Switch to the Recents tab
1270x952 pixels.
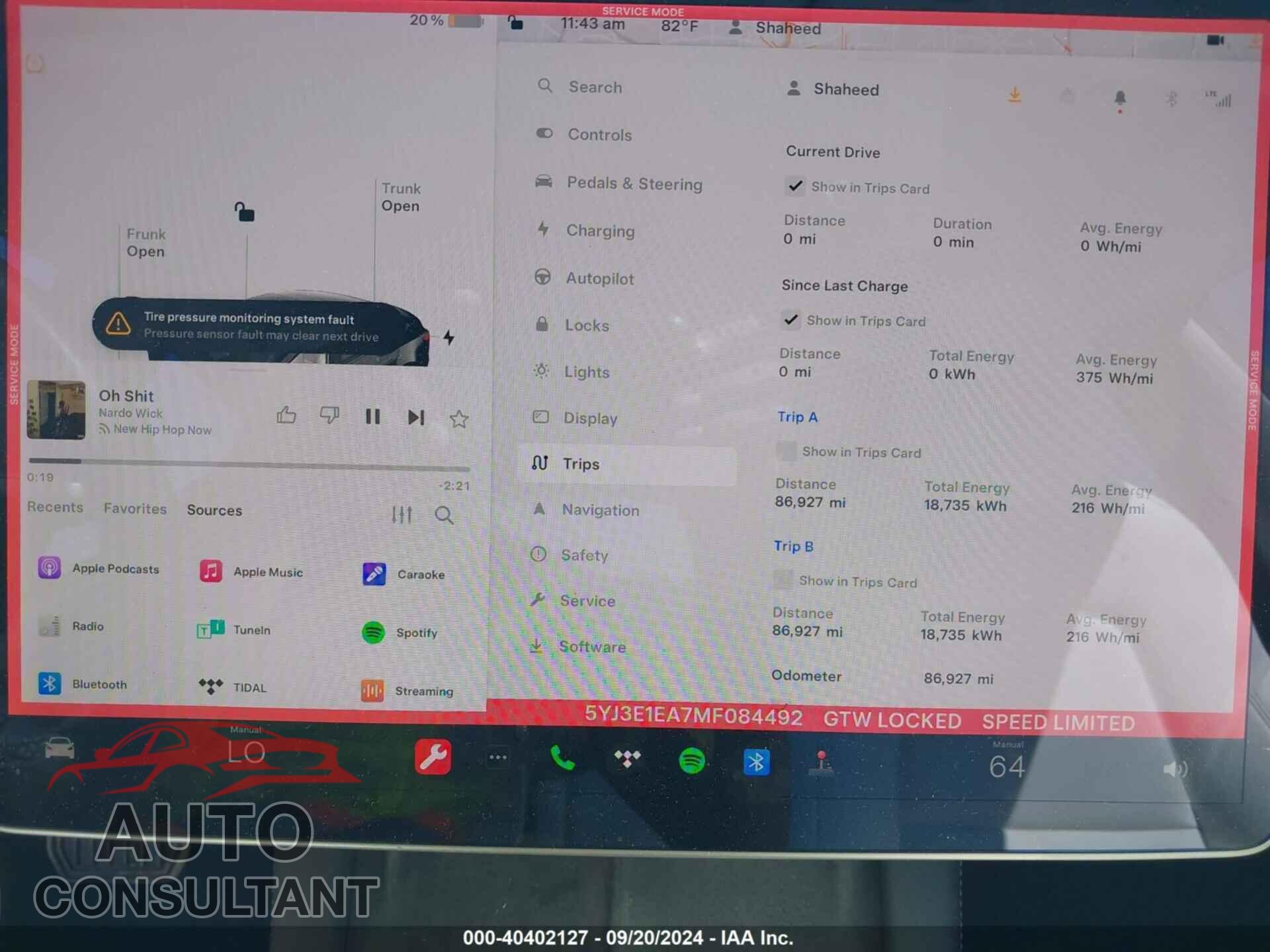[x=55, y=507]
